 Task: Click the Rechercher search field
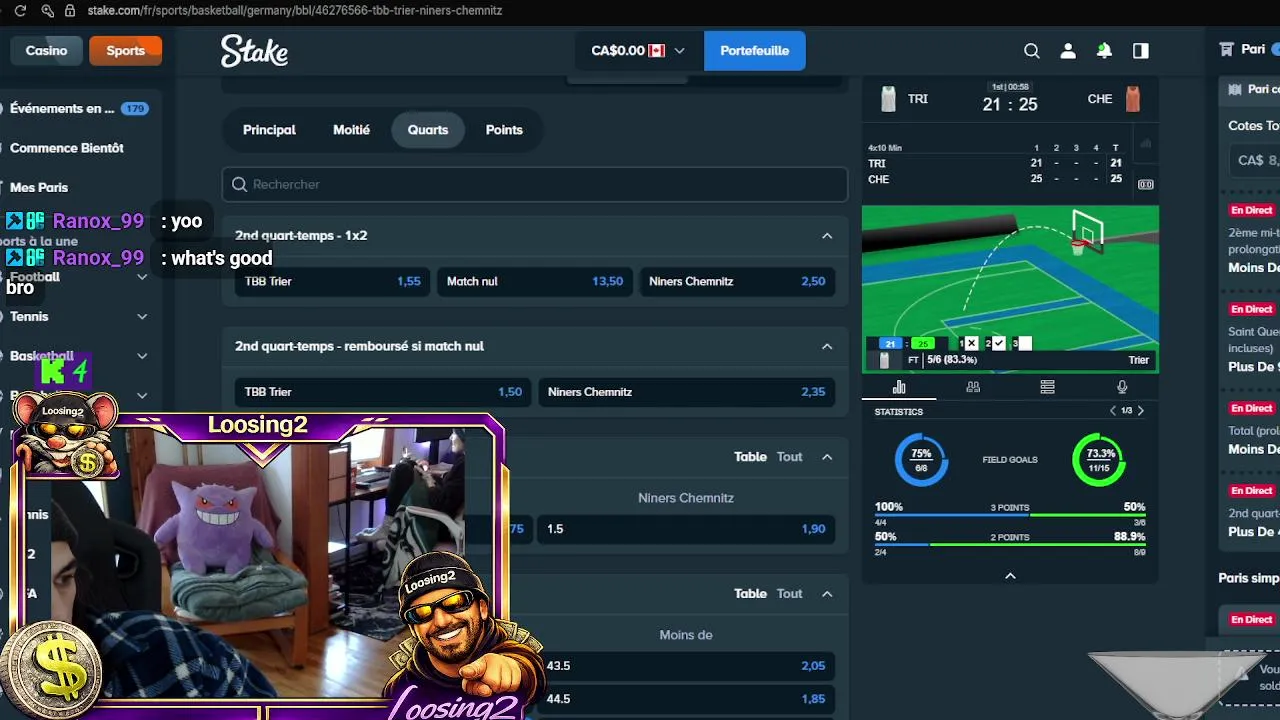[535, 184]
